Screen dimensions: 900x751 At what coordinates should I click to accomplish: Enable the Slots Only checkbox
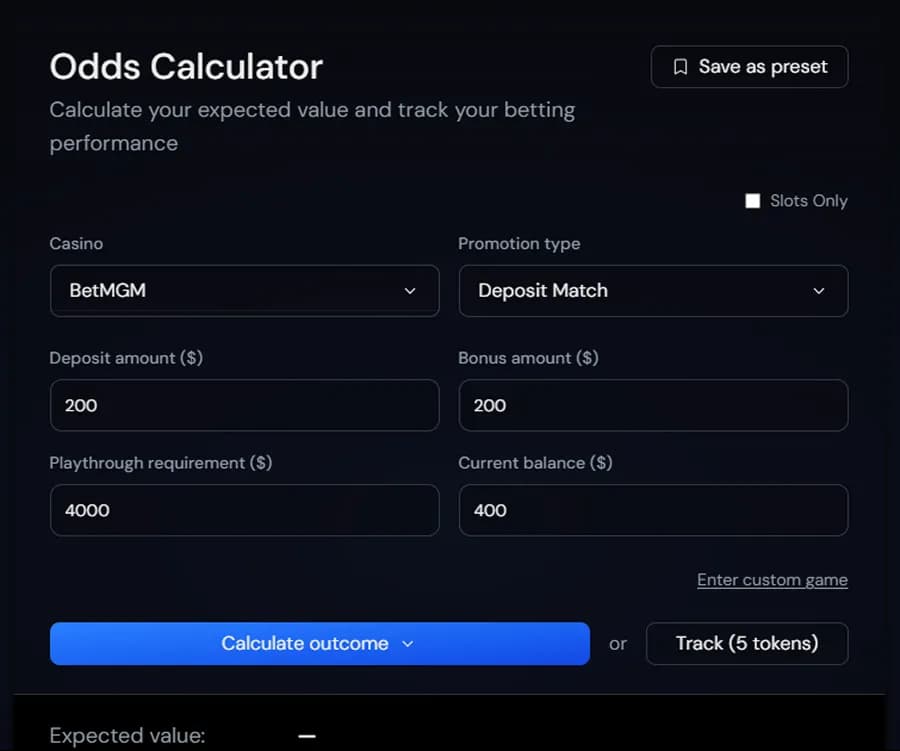coord(752,200)
